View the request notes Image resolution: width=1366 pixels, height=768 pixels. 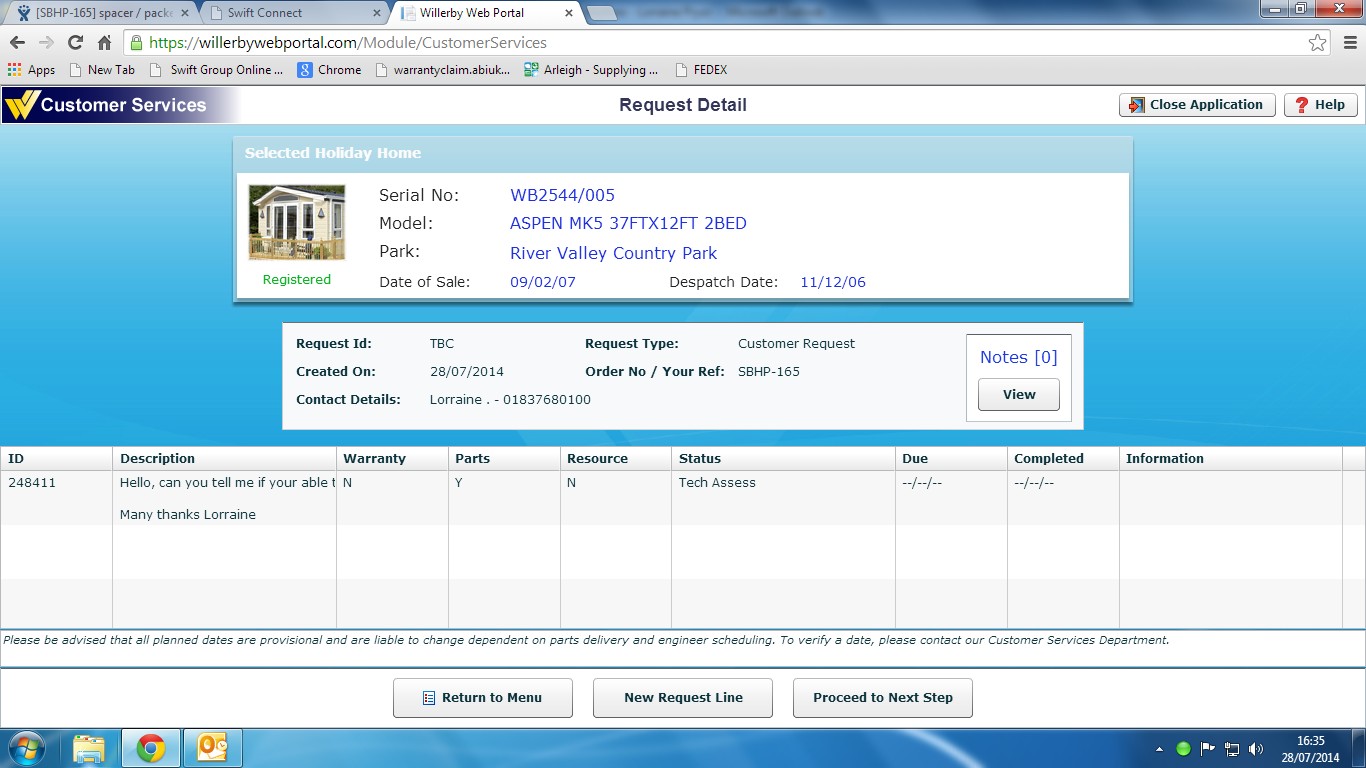1019,394
